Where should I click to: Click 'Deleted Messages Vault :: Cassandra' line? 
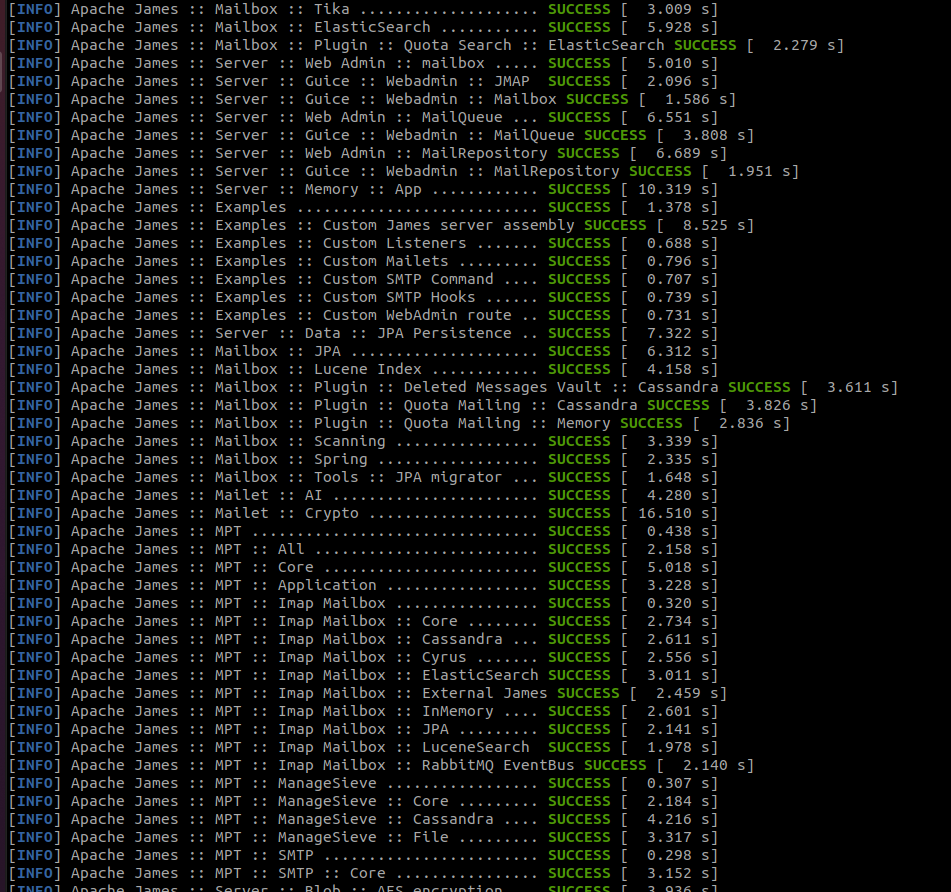pyautogui.click(x=453, y=387)
